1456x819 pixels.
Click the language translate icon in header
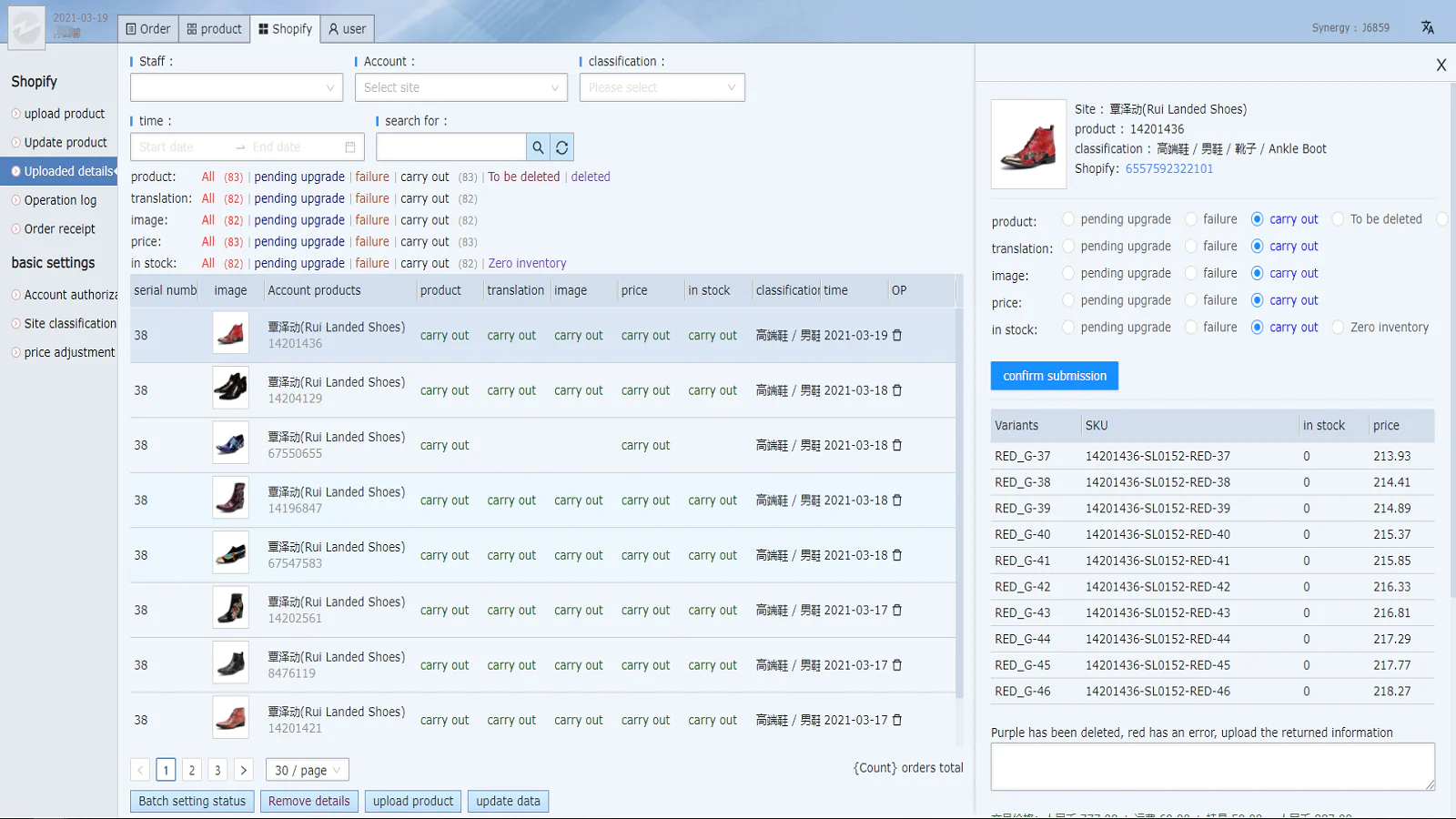pos(1427,27)
